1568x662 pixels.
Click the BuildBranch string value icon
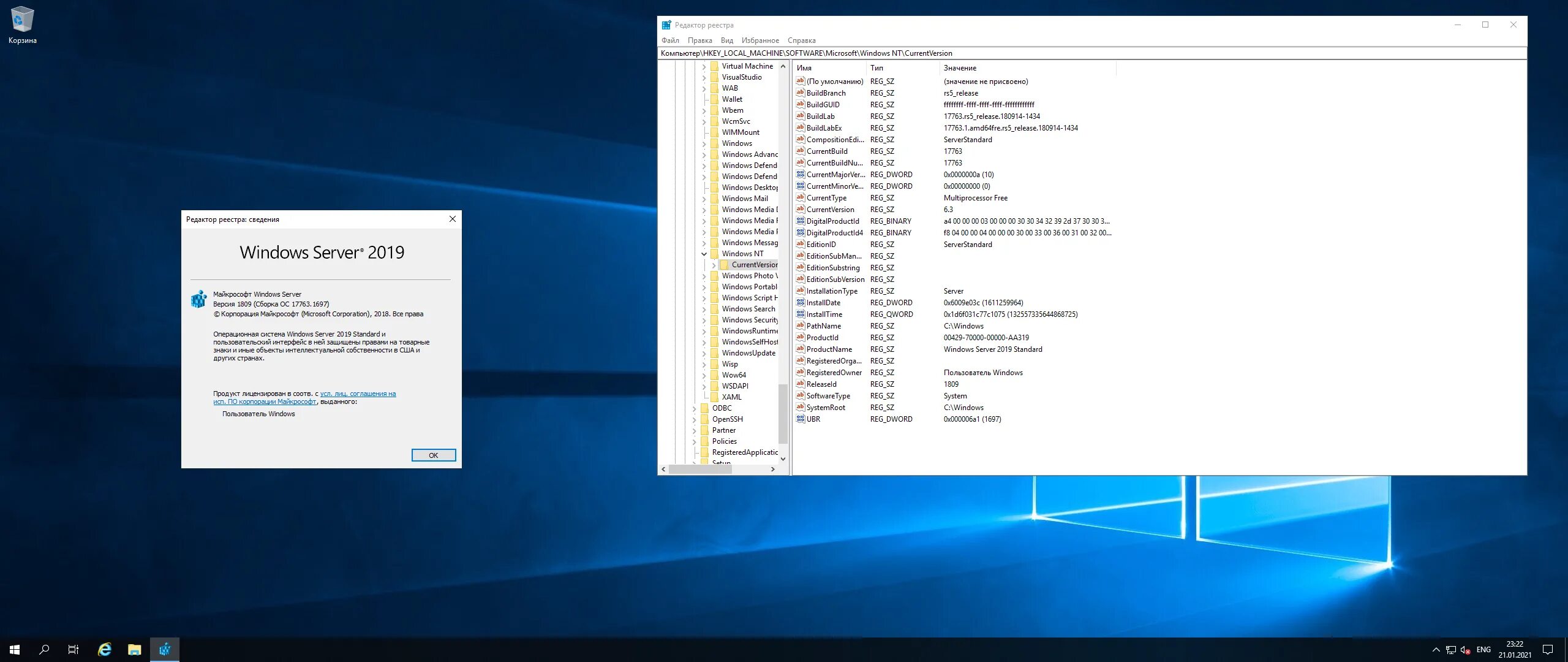tap(801, 93)
